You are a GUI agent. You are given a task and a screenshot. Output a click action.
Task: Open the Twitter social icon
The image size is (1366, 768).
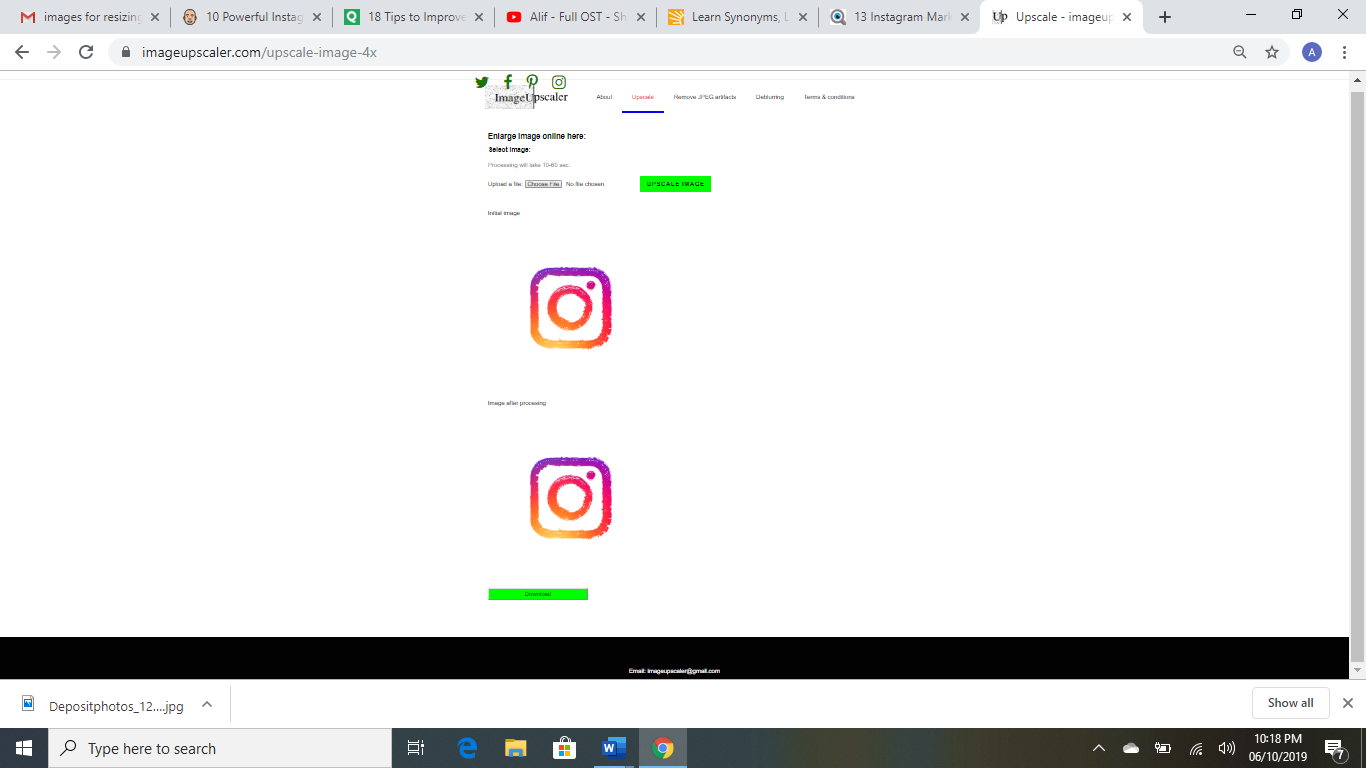coord(482,82)
